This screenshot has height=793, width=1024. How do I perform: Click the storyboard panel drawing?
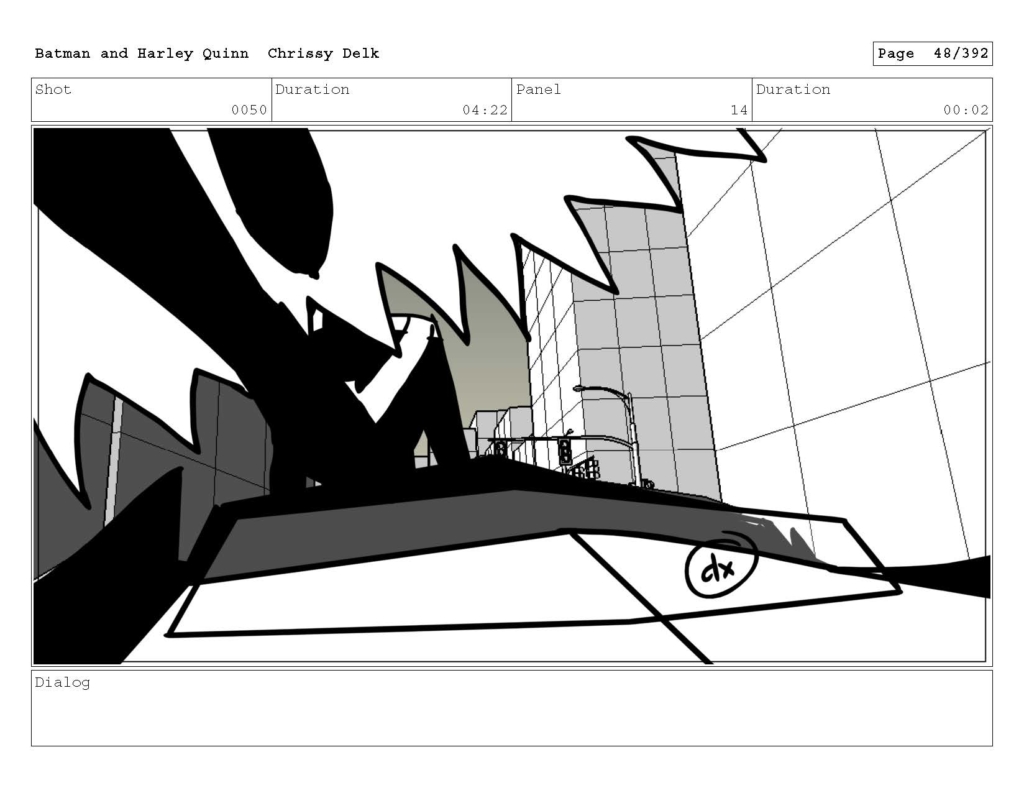[512, 396]
